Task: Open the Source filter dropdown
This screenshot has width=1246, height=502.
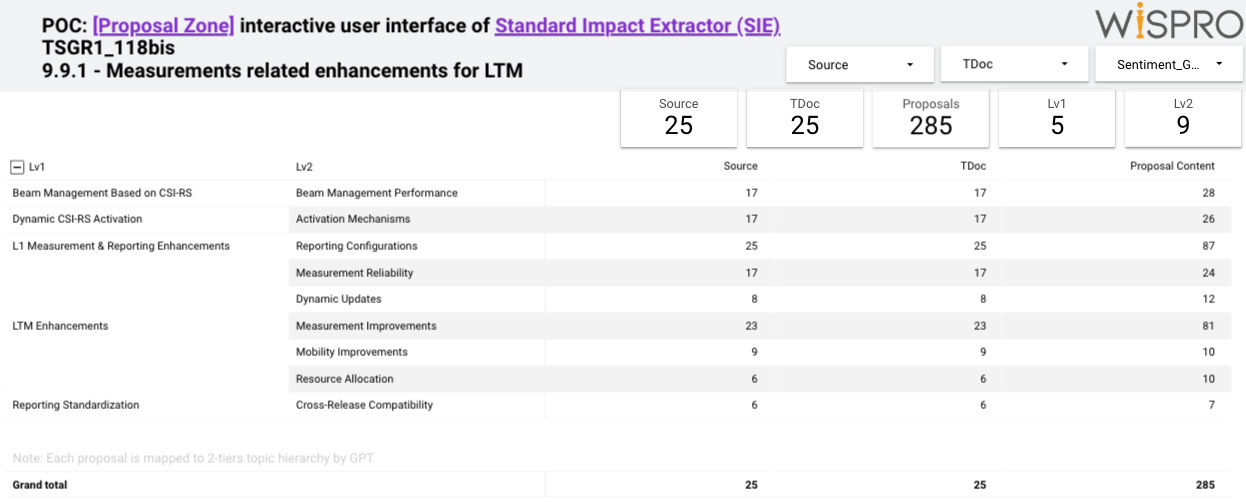Action: coord(860,64)
